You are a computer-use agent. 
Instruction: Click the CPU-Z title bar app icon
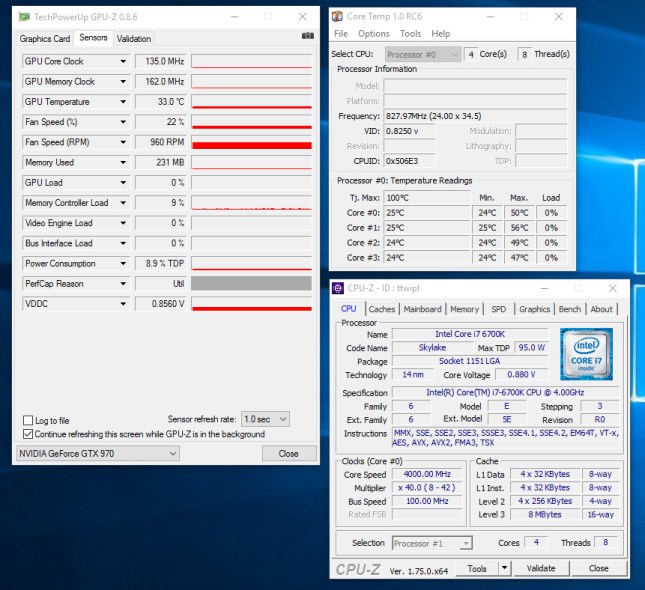pyautogui.click(x=338, y=289)
